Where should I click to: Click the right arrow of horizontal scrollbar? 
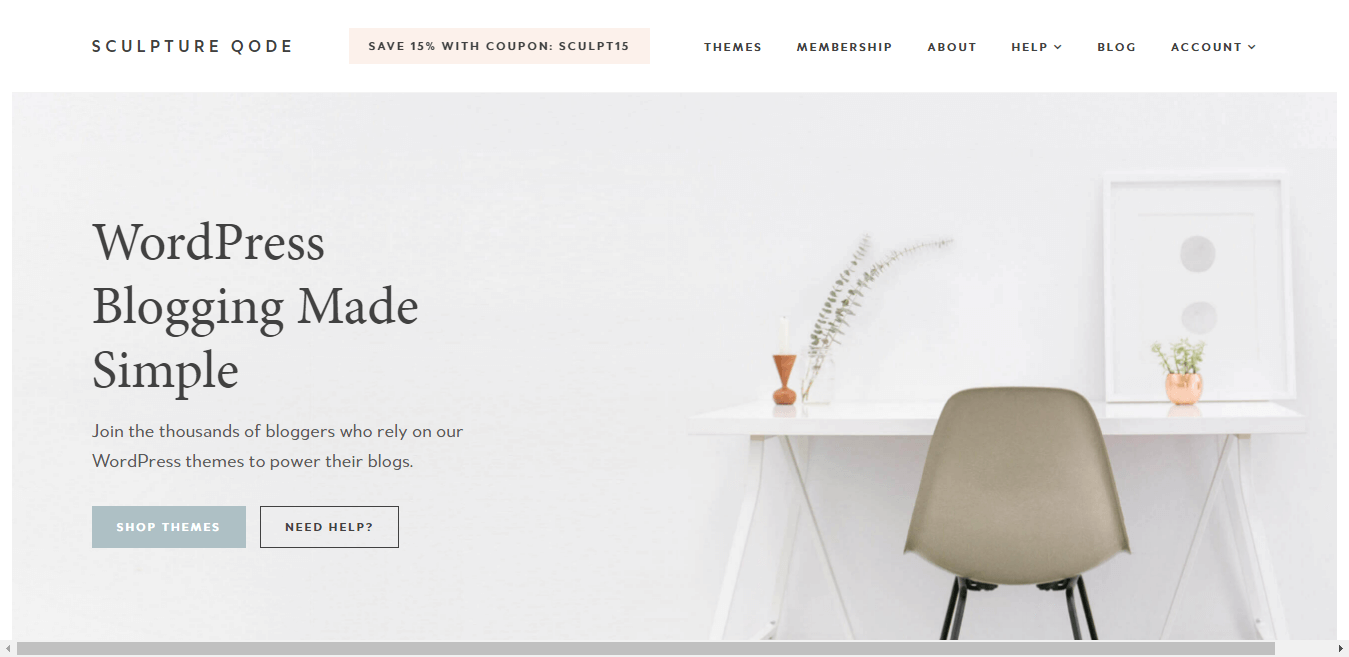point(1341,649)
